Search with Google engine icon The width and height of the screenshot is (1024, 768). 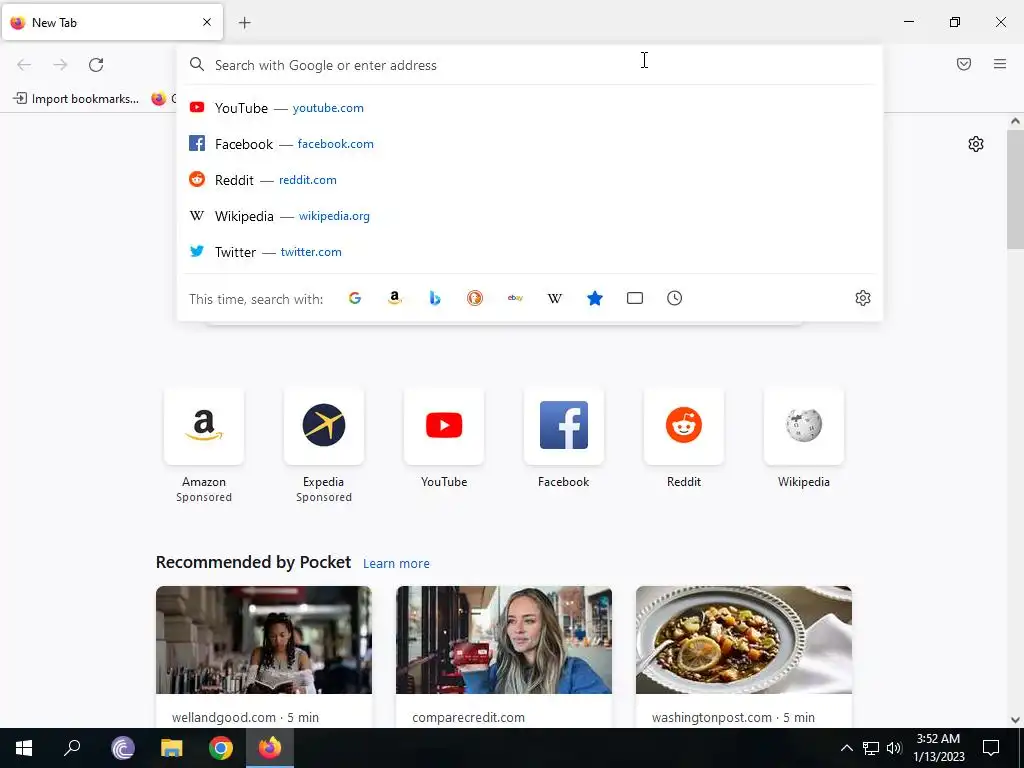click(x=355, y=298)
